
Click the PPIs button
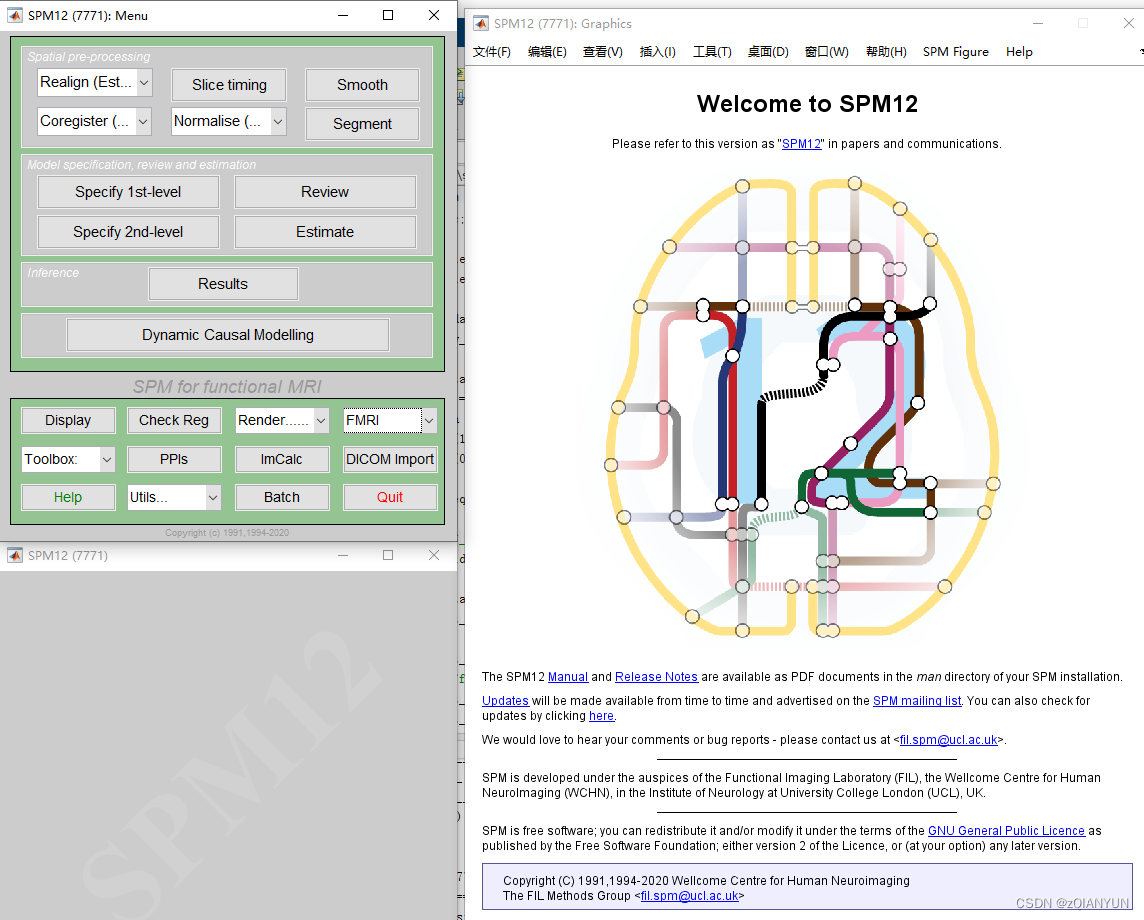point(174,459)
